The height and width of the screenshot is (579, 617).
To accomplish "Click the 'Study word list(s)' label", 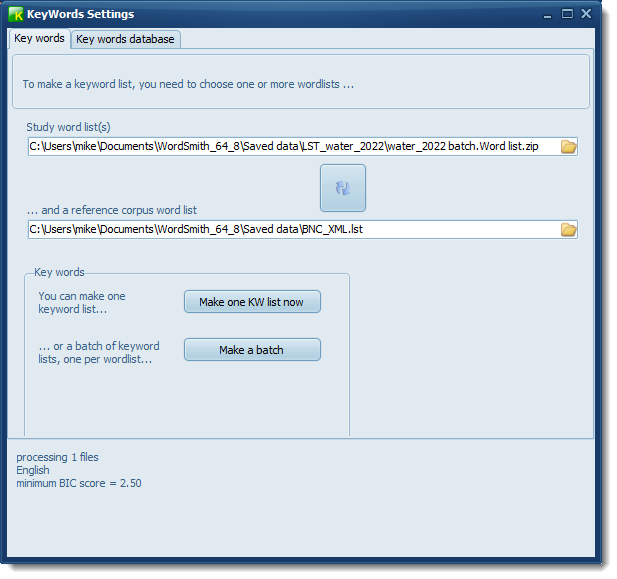I will click(x=68, y=127).
